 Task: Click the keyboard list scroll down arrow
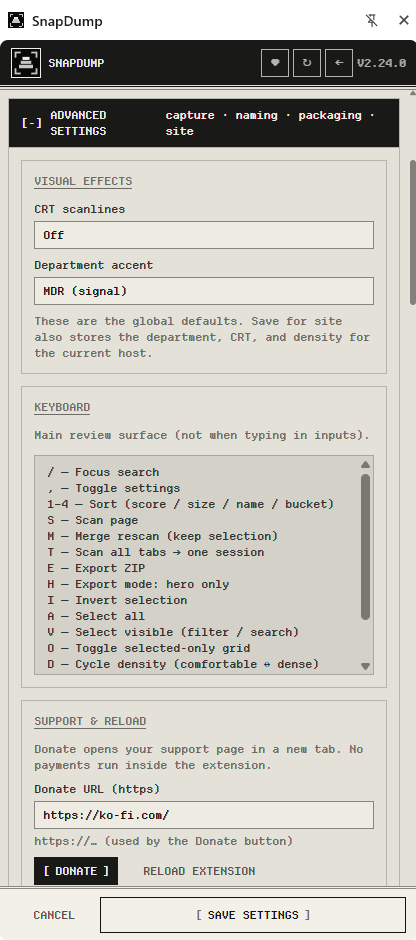point(366,666)
